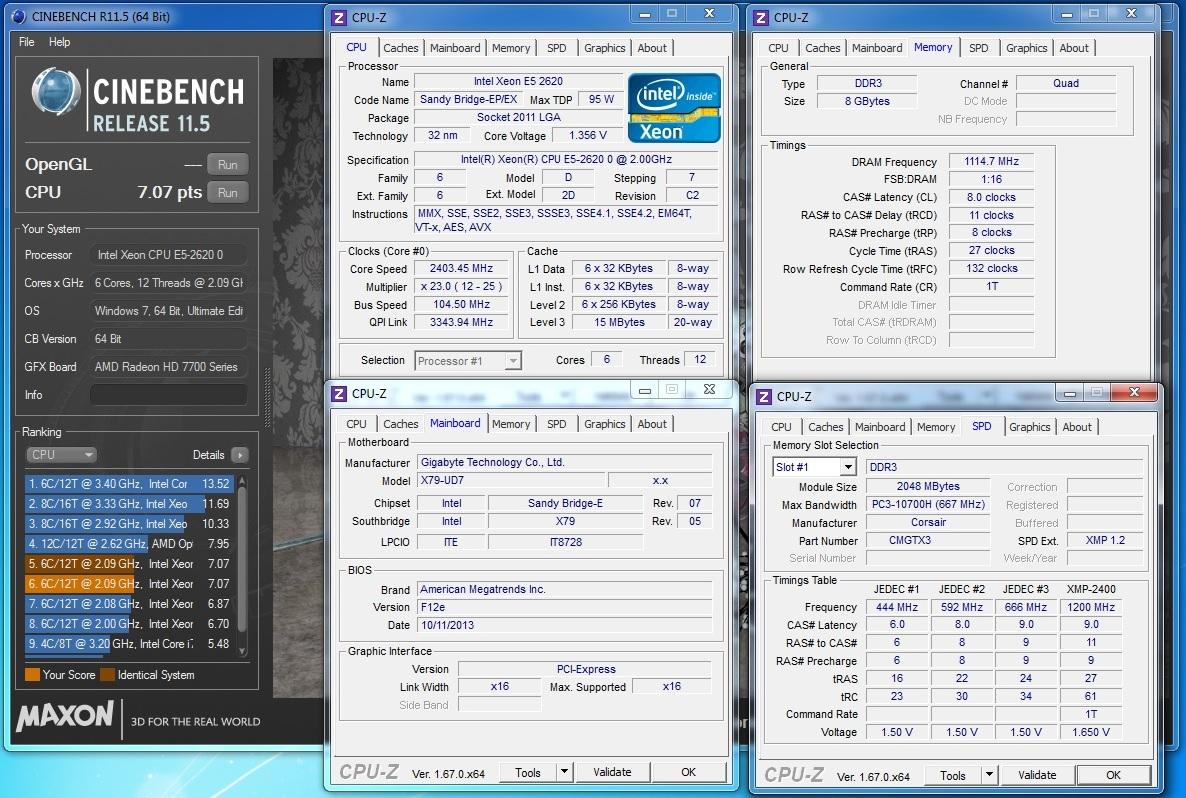Click the Z icon of the CPU-Z Memory window
The image size is (1186, 798).
point(762,17)
